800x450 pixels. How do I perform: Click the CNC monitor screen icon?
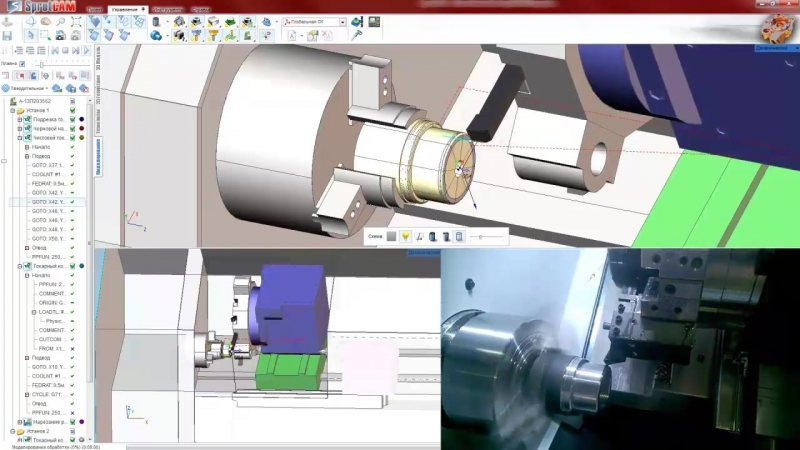pos(374,21)
